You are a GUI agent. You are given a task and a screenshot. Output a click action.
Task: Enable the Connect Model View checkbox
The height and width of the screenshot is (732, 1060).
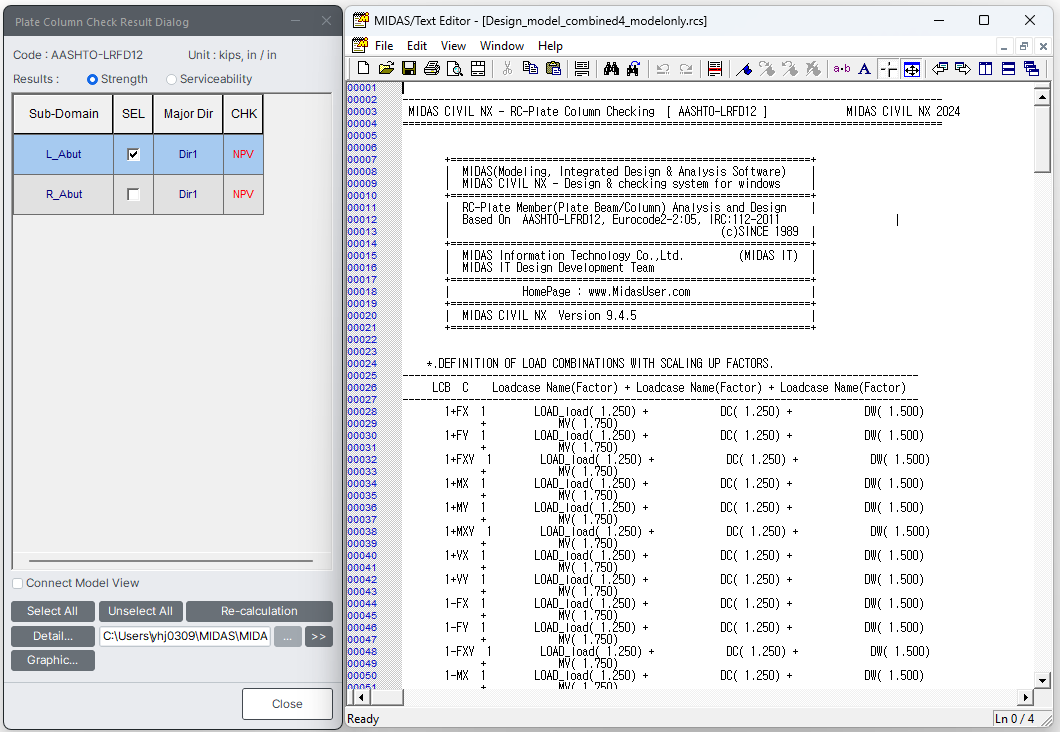[x=18, y=583]
